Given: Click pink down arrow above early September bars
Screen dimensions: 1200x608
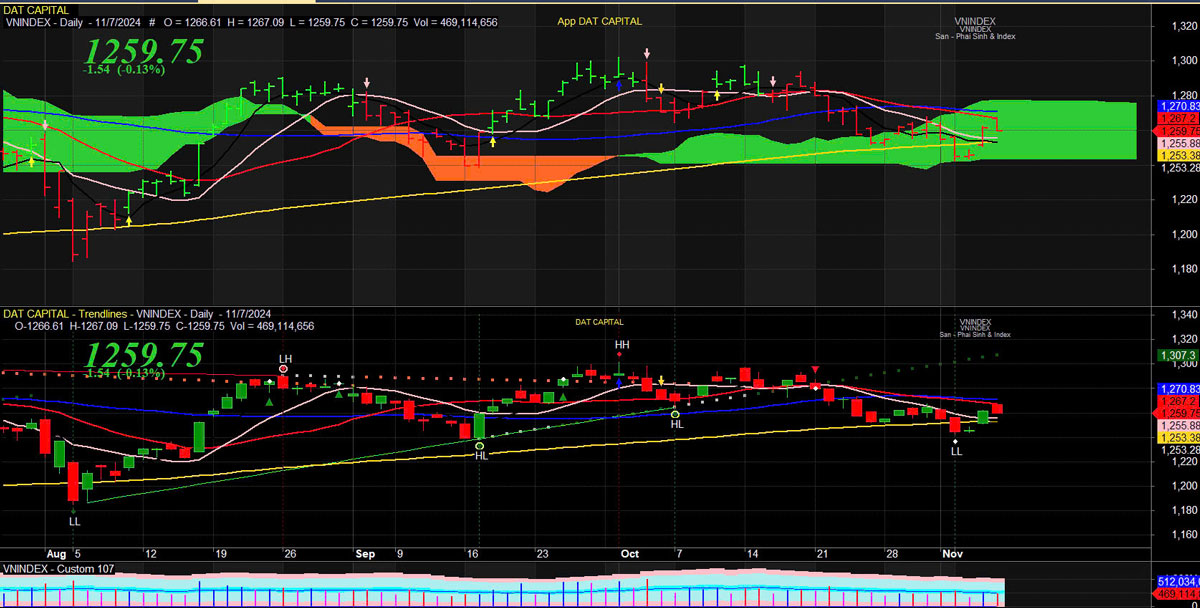Looking at the screenshot, I should (x=366, y=84).
